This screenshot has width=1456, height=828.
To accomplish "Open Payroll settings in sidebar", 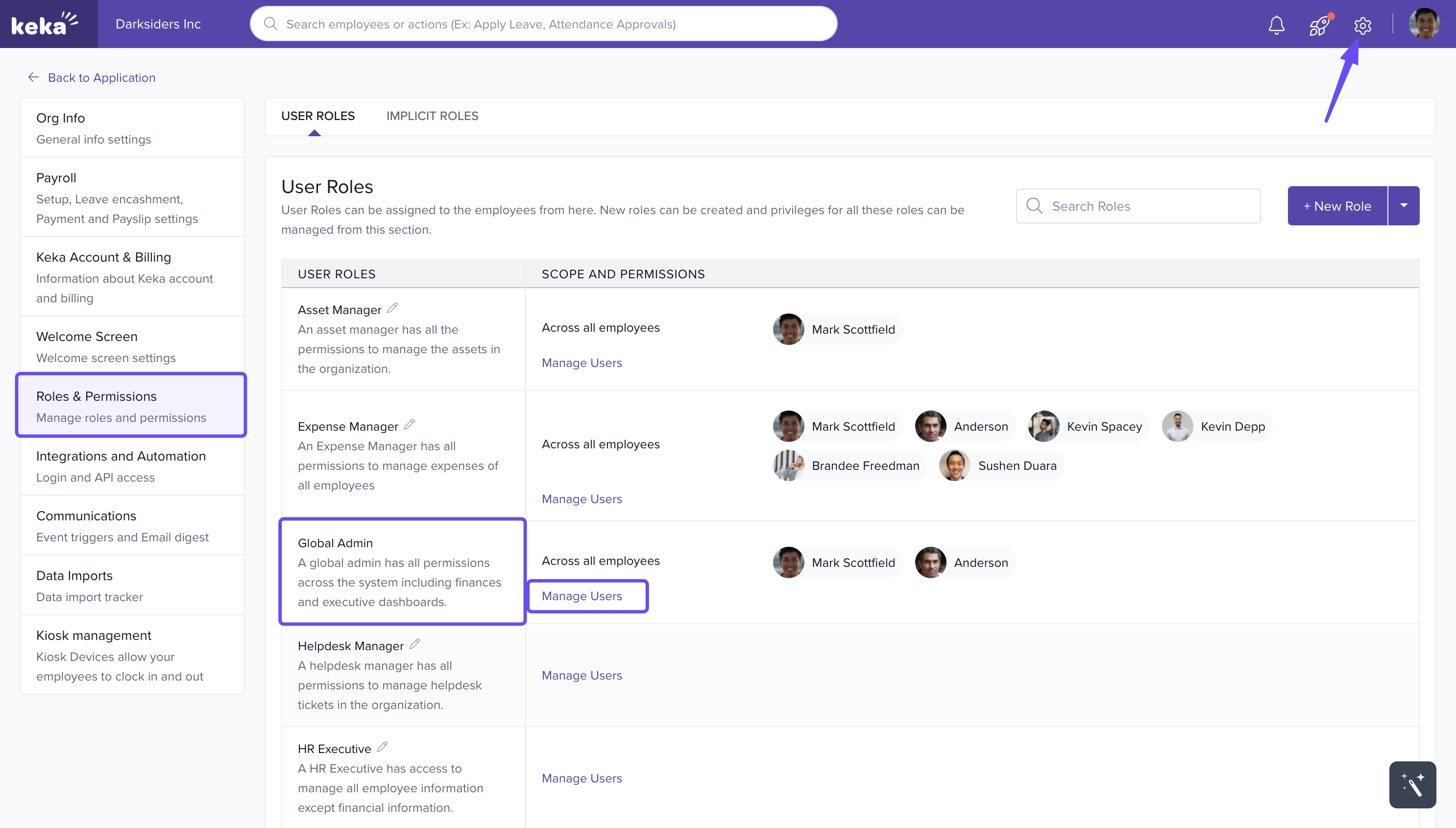I will 132,197.
